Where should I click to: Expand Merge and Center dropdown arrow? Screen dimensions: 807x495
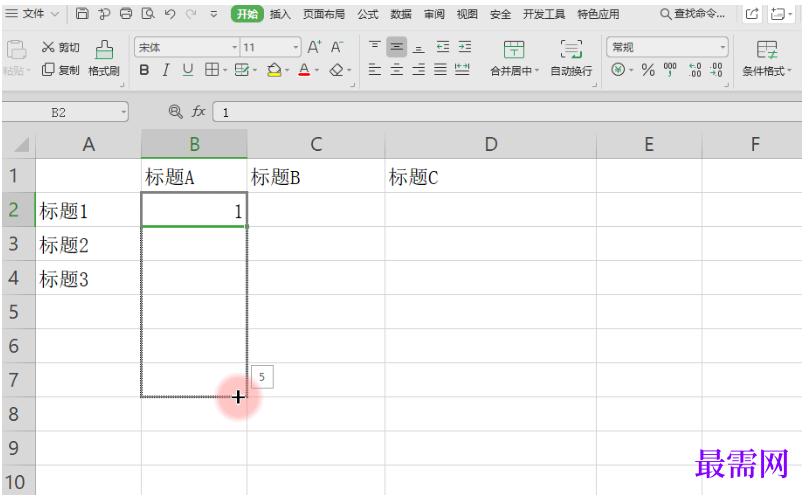(x=537, y=70)
